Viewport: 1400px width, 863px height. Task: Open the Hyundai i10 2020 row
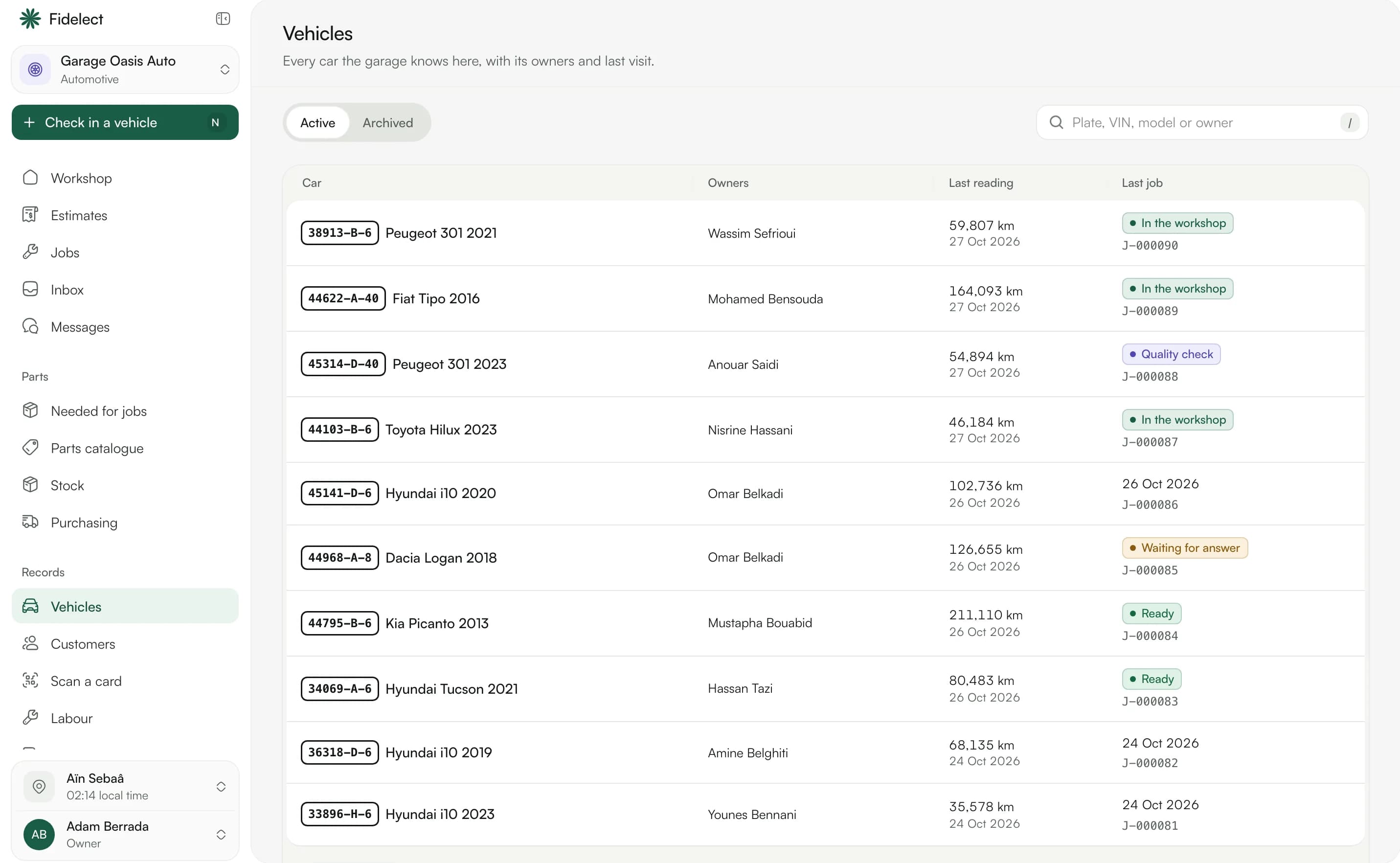(825, 494)
